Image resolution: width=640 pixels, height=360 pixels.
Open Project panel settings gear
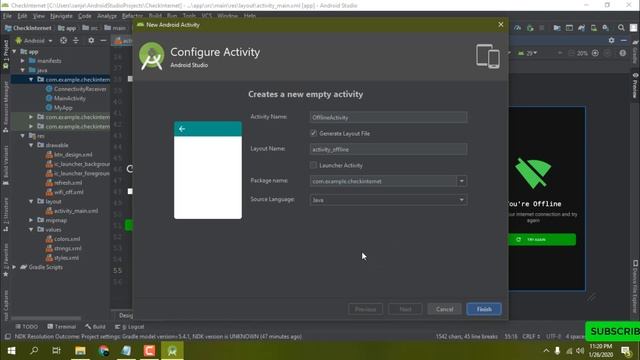[x=91, y=40]
